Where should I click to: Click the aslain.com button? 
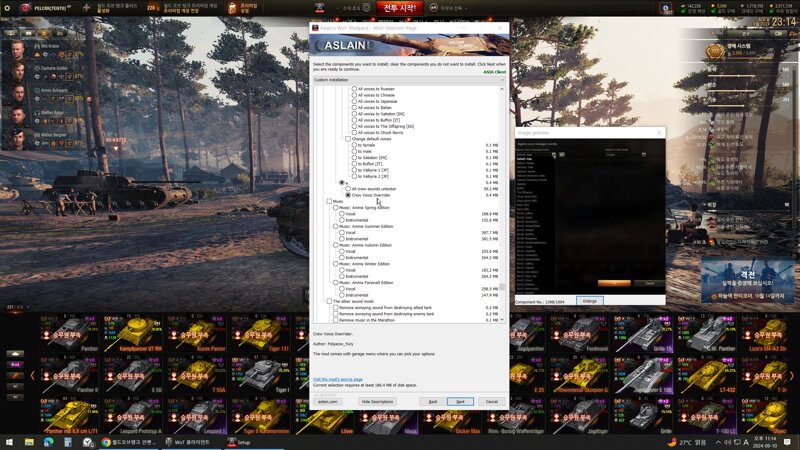click(x=327, y=402)
